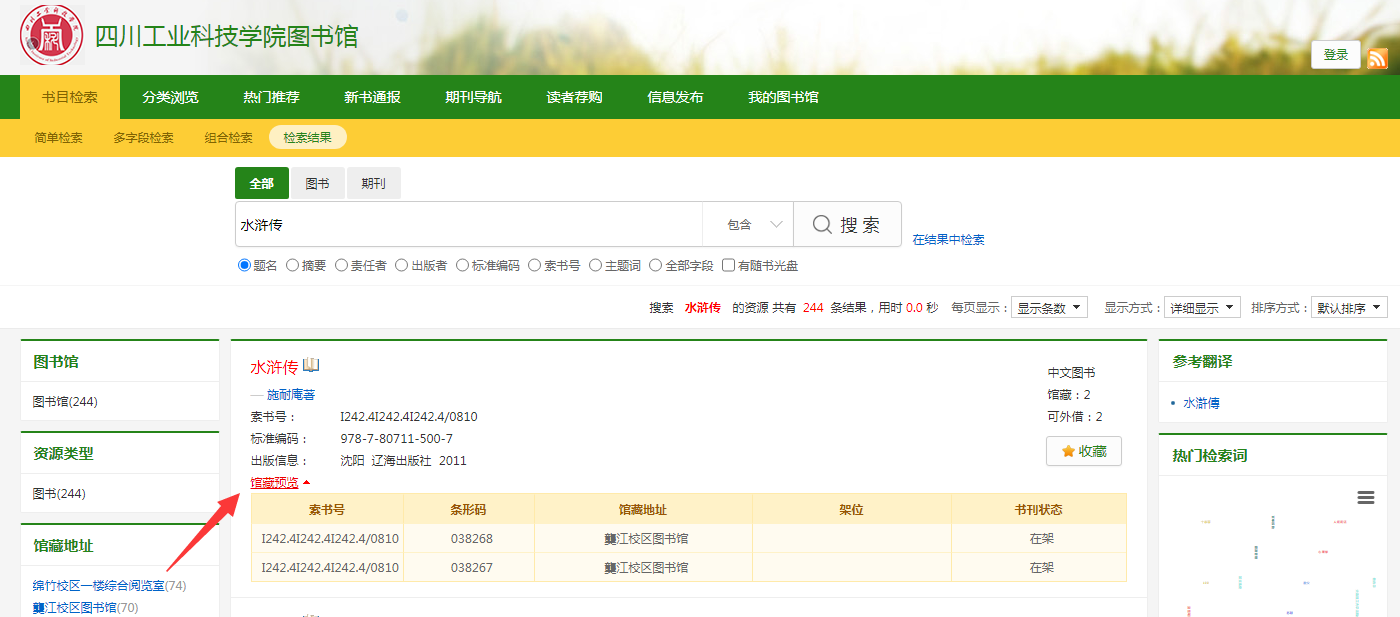This screenshot has width=1400, height=617.
Task: Enable the 有随书光盘 checkbox
Action: pos(729,266)
